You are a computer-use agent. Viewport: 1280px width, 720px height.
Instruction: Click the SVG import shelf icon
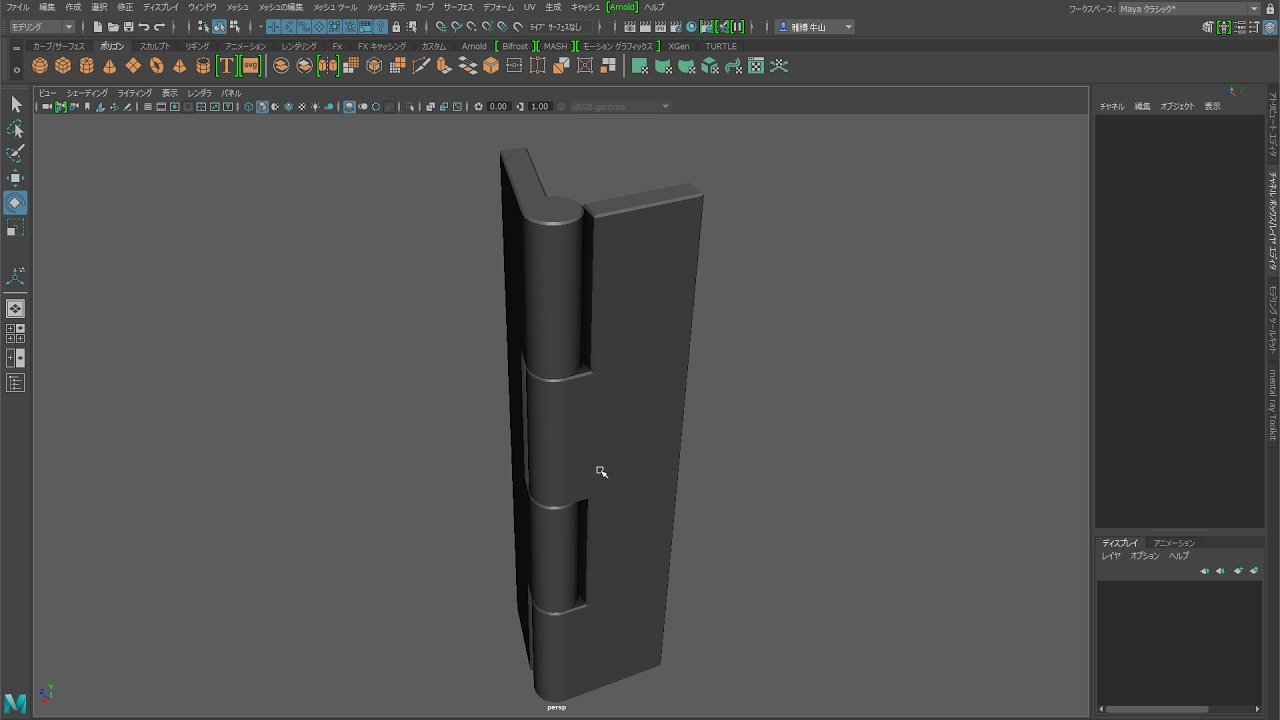point(250,66)
